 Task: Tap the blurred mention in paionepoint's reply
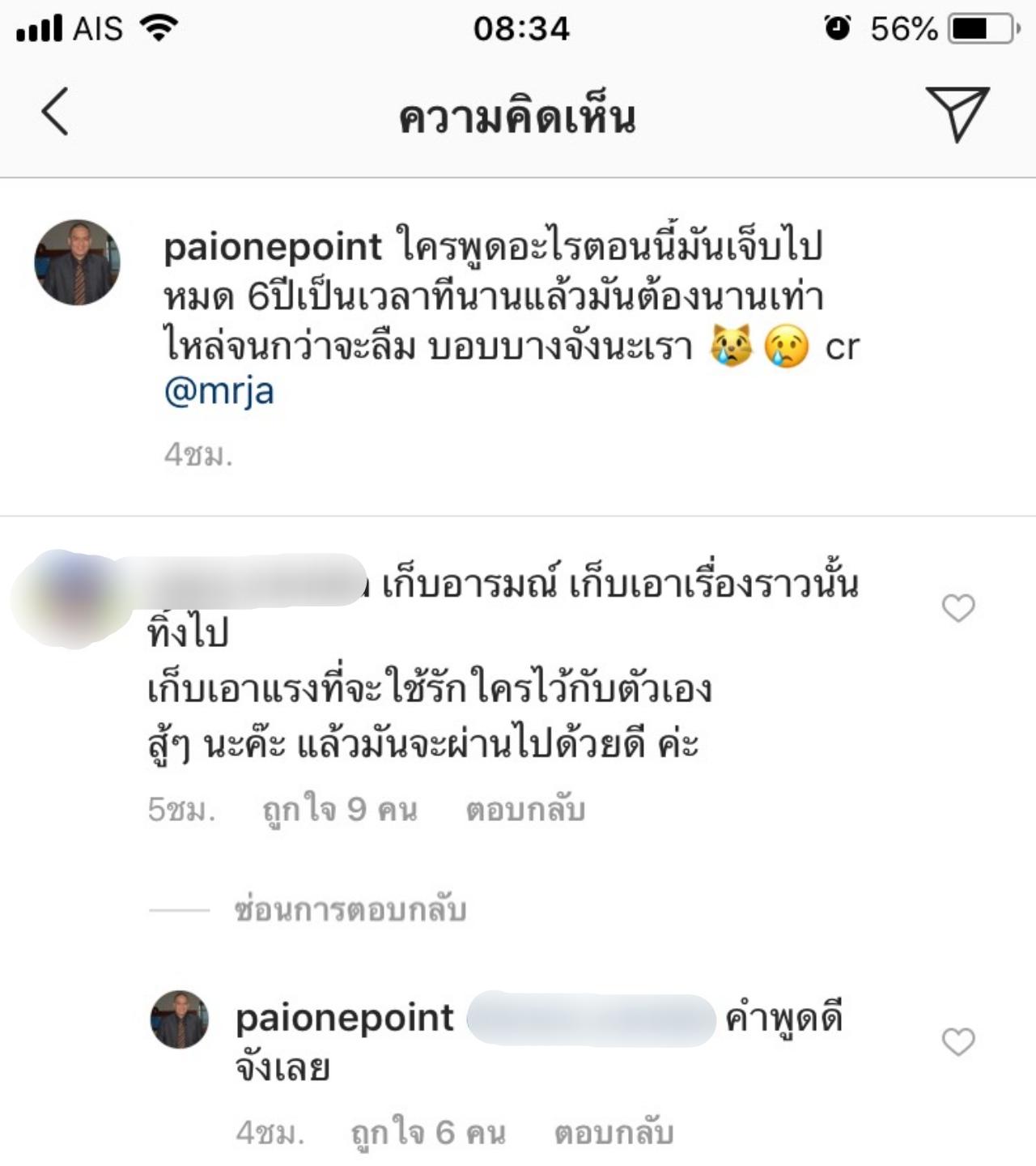click(x=592, y=1019)
